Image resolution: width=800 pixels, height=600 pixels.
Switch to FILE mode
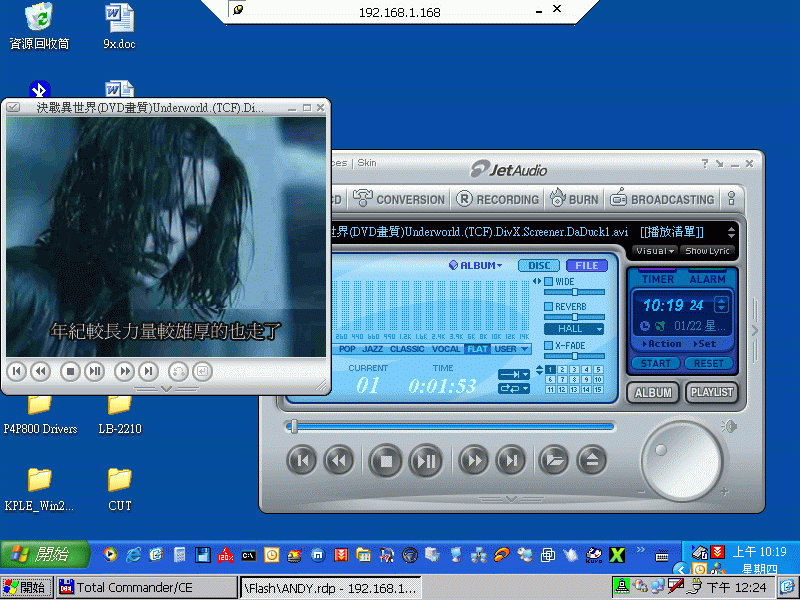pyautogui.click(x=587, y=265)
